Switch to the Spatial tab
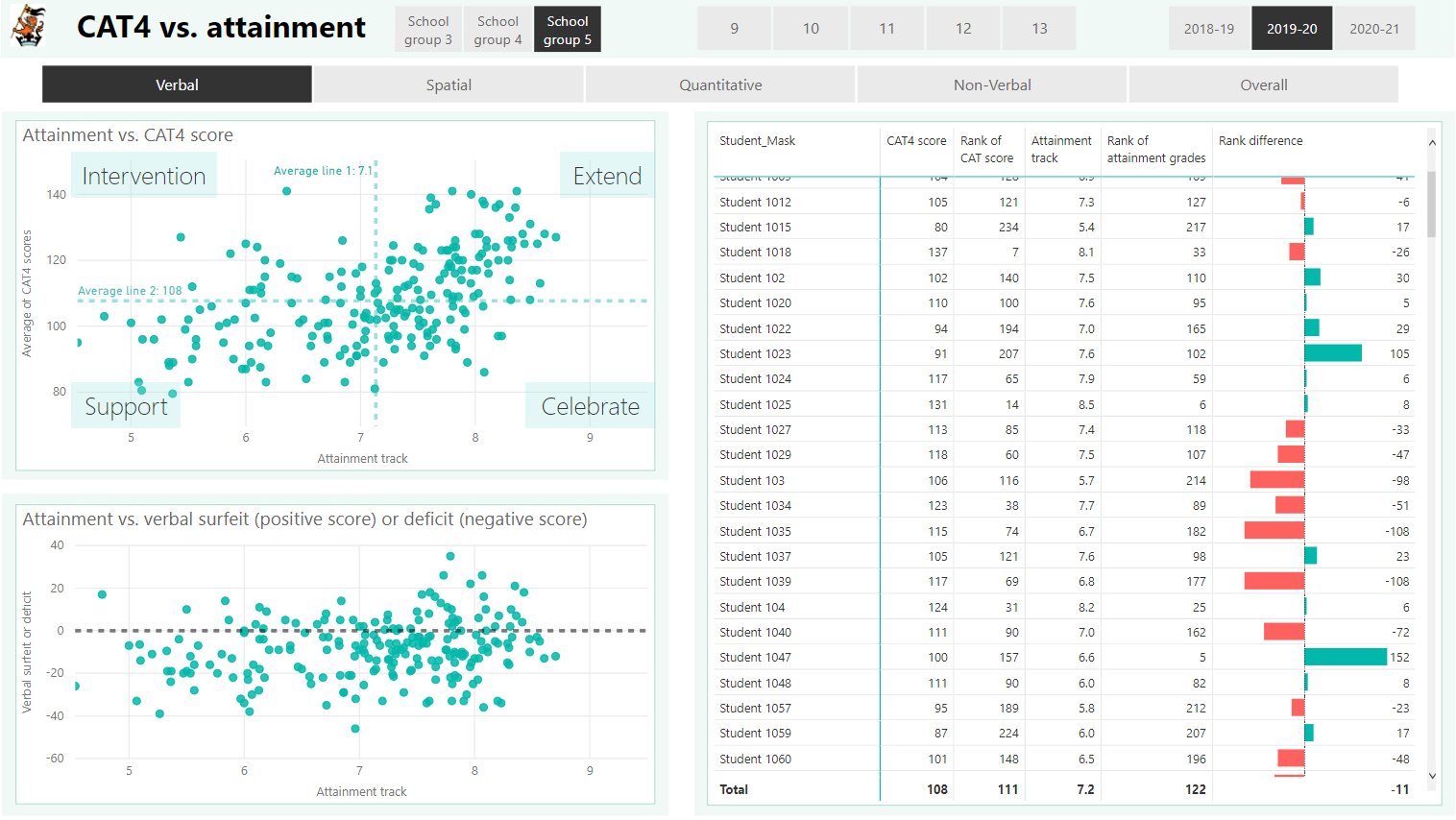 coord(448,84)
